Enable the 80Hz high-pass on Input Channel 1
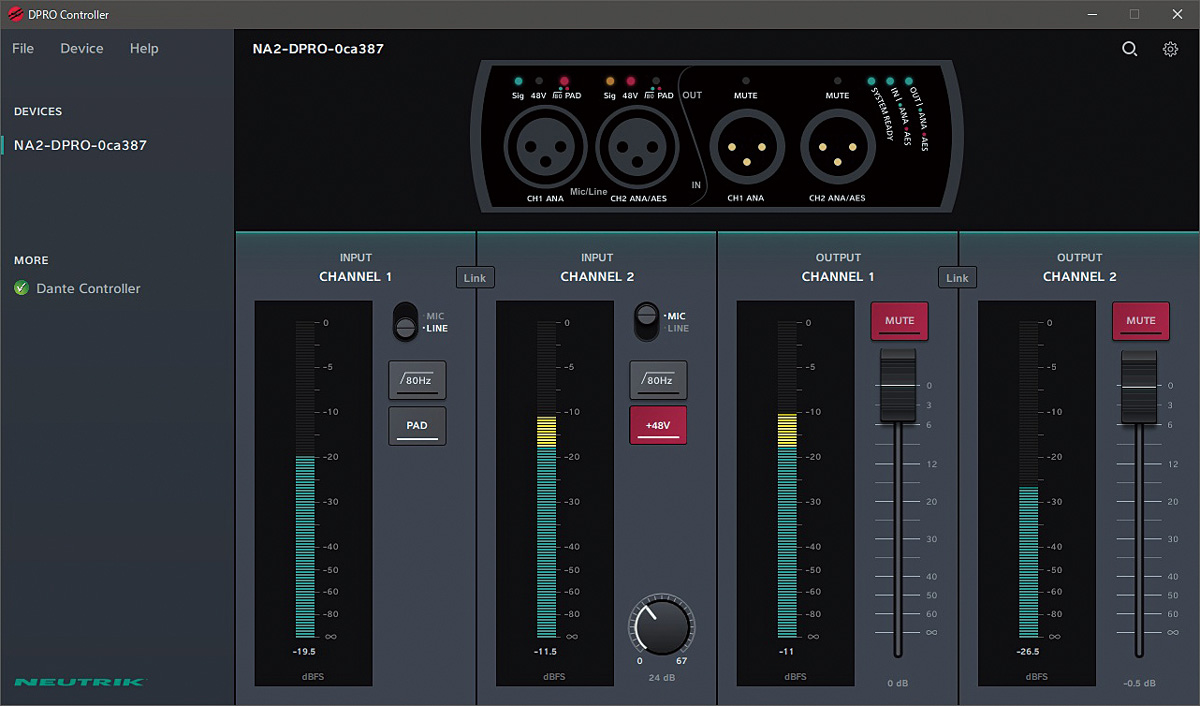 [417, 380]
